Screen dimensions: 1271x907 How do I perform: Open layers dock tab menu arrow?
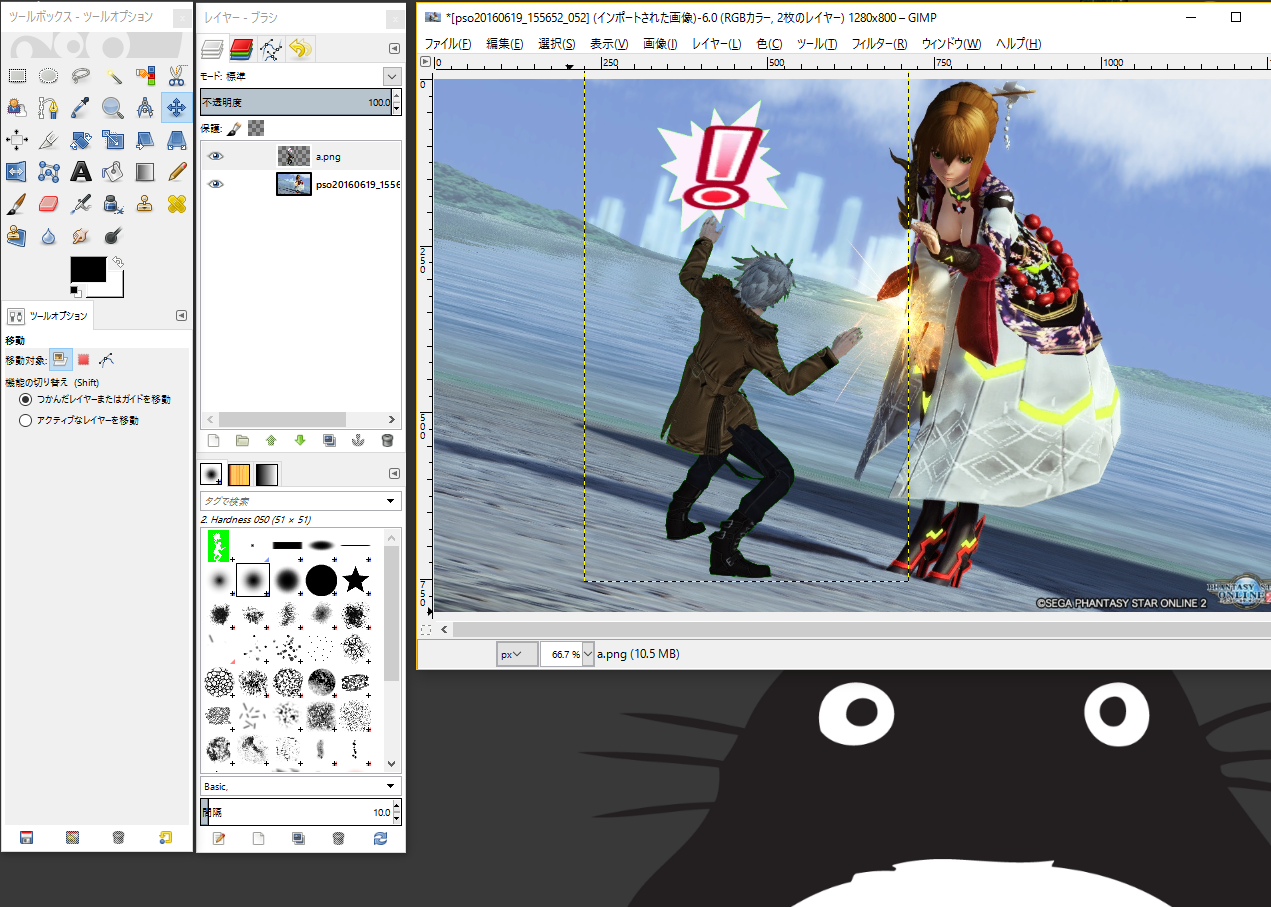(x=394, y=48)
